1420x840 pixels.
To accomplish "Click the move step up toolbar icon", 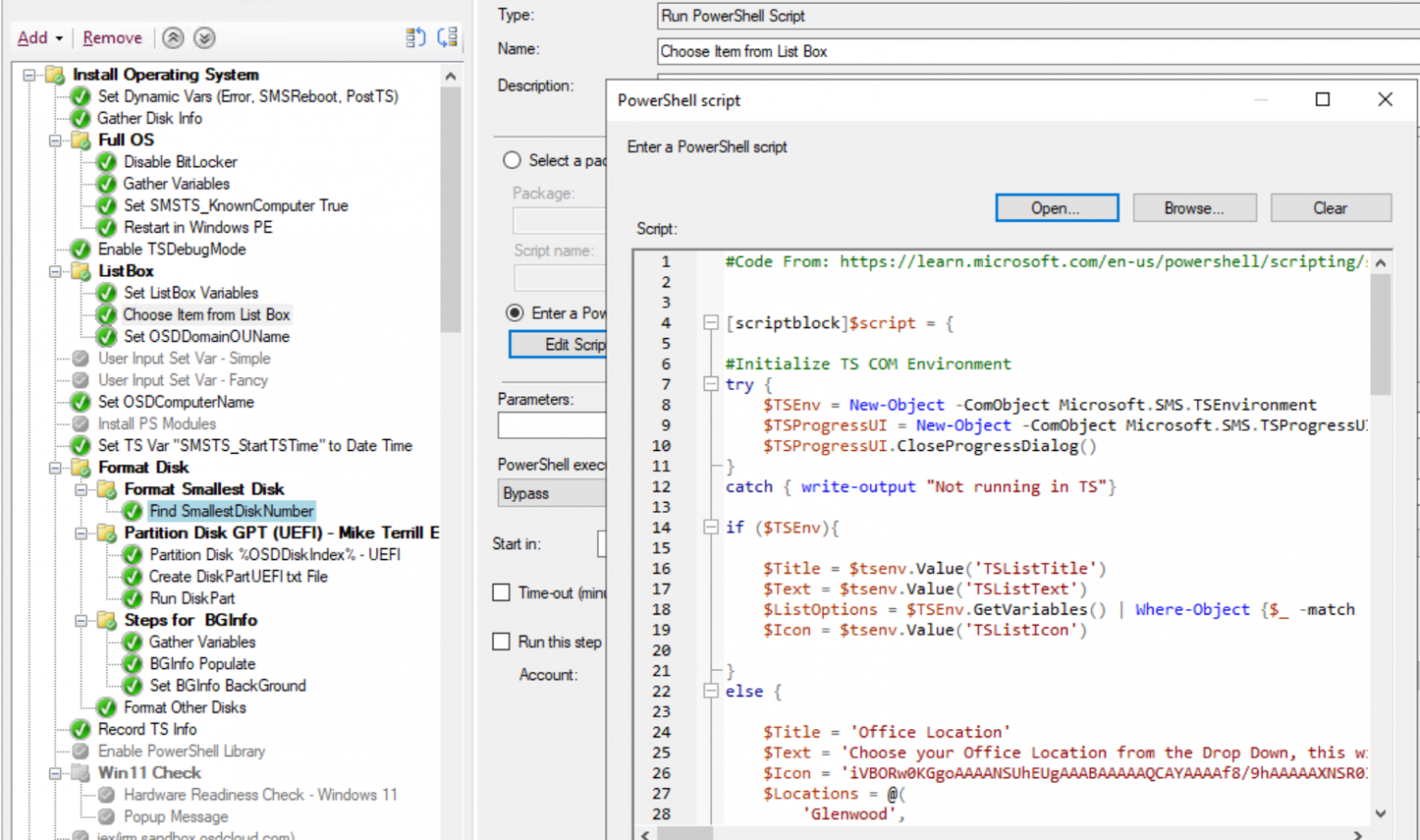I will click(173, 38).
